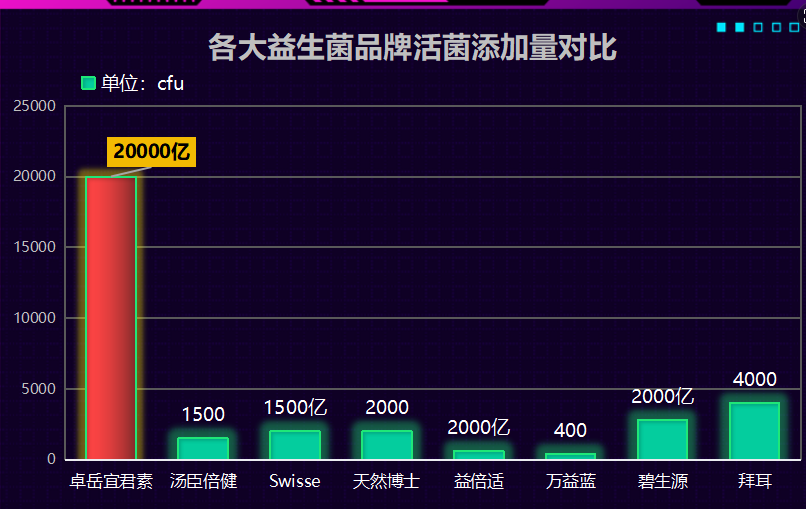
Task: Click the 天然博士 axis label
Action: (387, 481)
